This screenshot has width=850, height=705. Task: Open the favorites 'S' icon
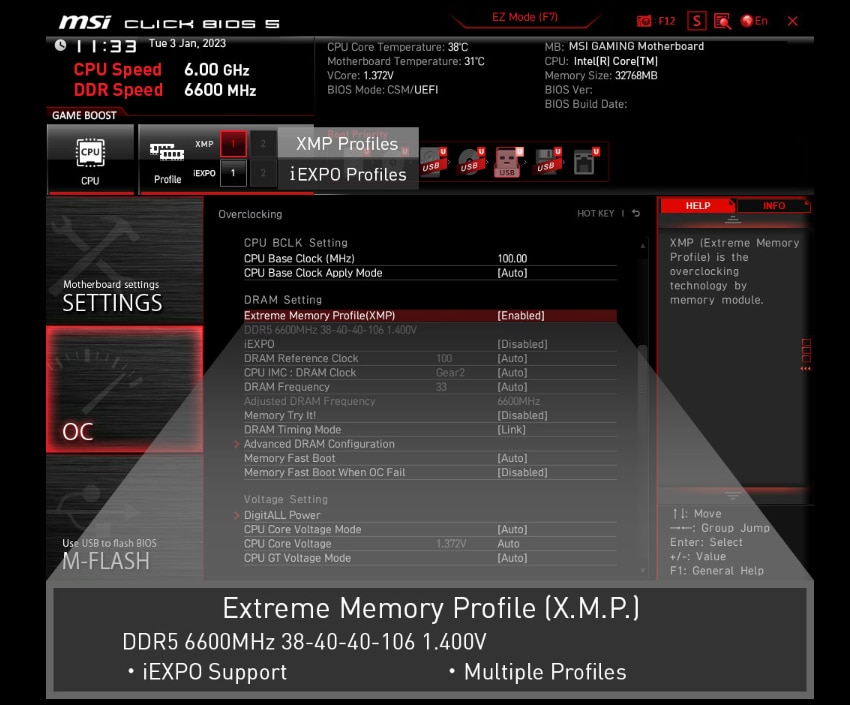(697, 21)
